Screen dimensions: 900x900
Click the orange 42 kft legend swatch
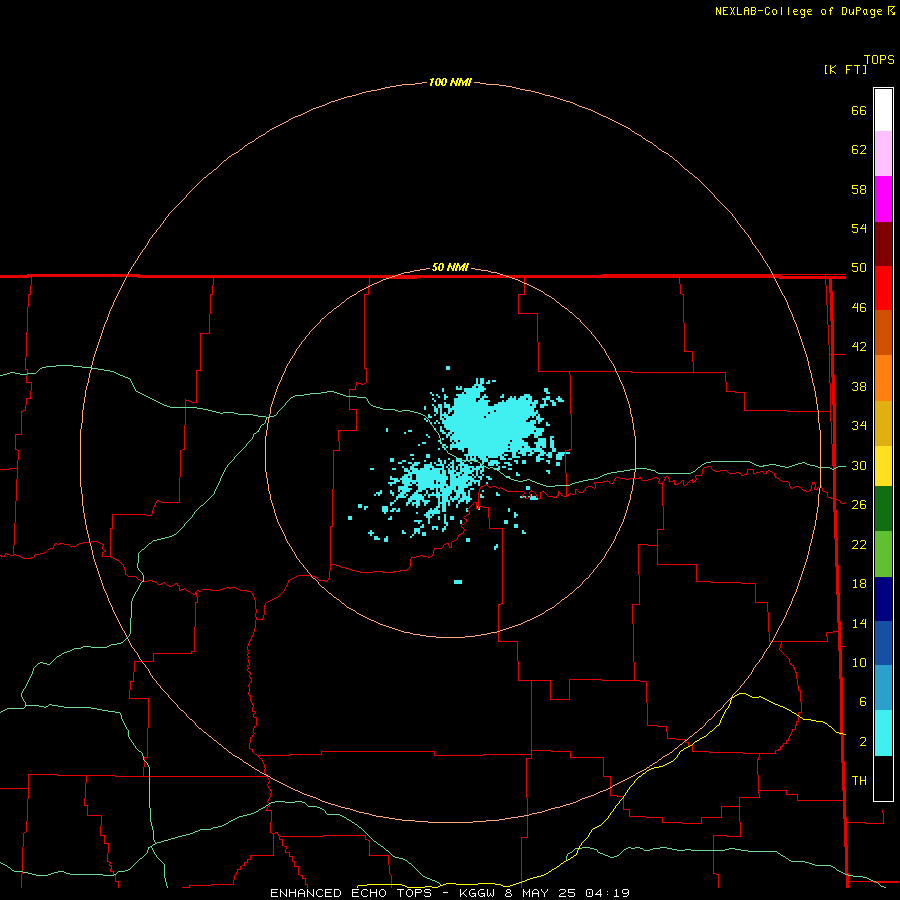click(883, 378)
